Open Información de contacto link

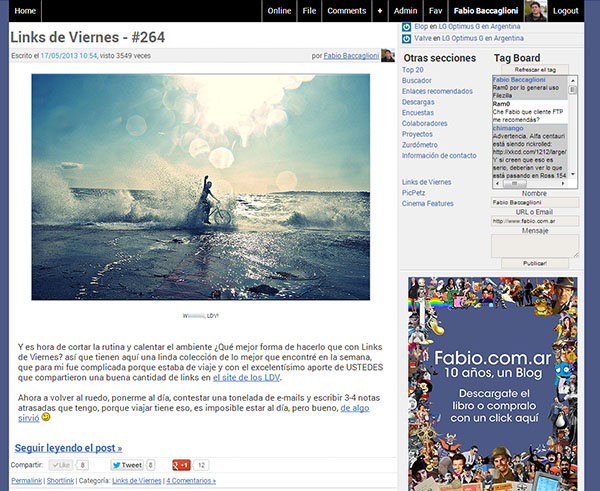point(439,155)
